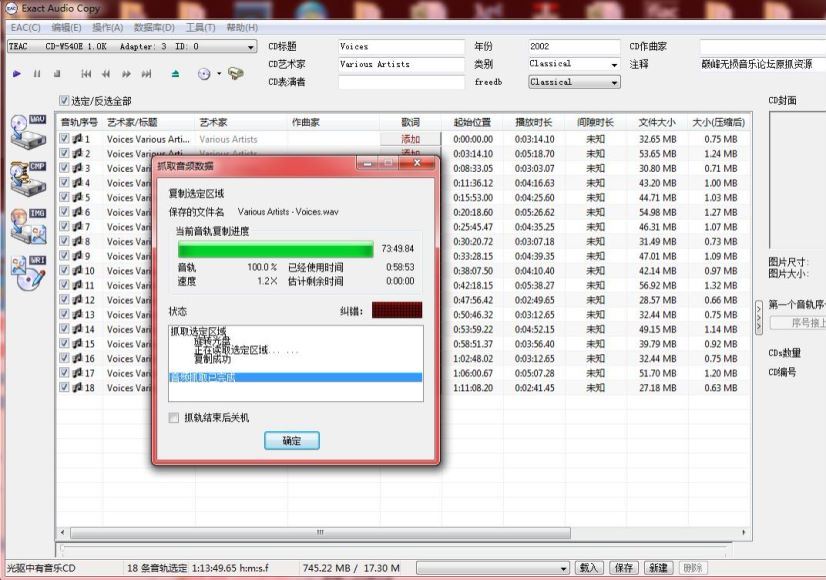This screenshot has height=580, width=826.
Task: Click the 添加 lyrics button for track 1
Action: point(410,139)
